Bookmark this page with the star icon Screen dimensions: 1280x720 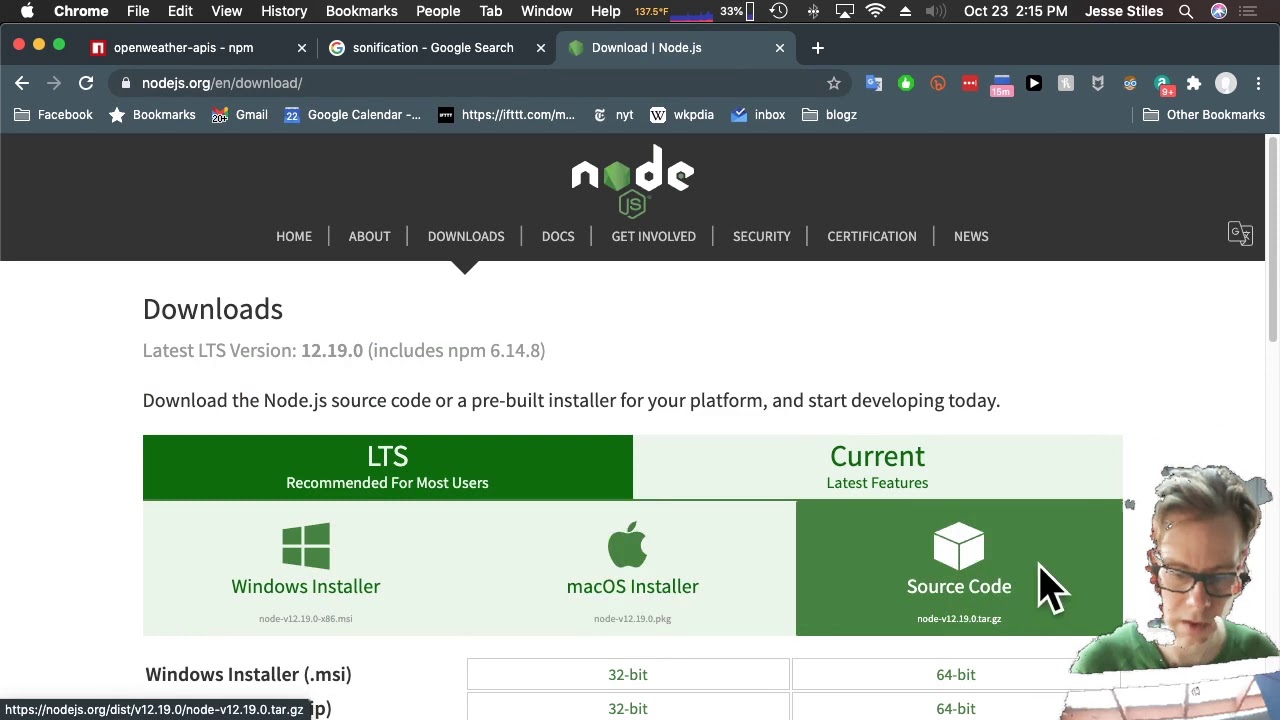(834, 83)
